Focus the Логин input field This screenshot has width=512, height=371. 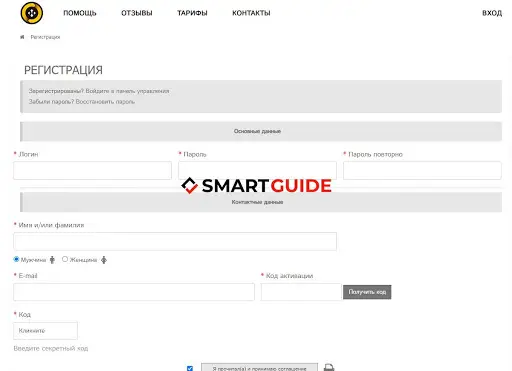click(x=92, y=171)
